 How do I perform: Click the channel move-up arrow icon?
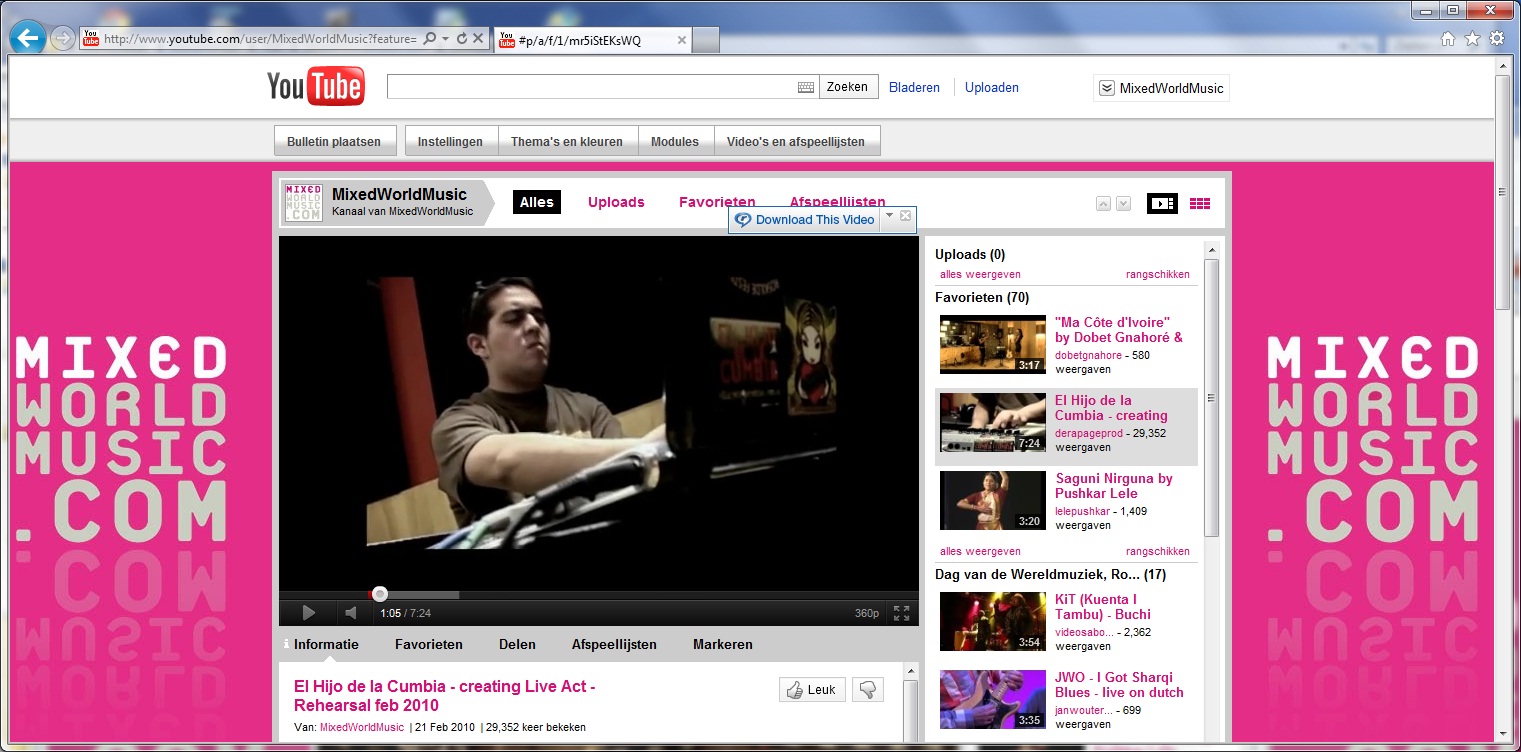pyautogui.click(x=1103, y=203)
